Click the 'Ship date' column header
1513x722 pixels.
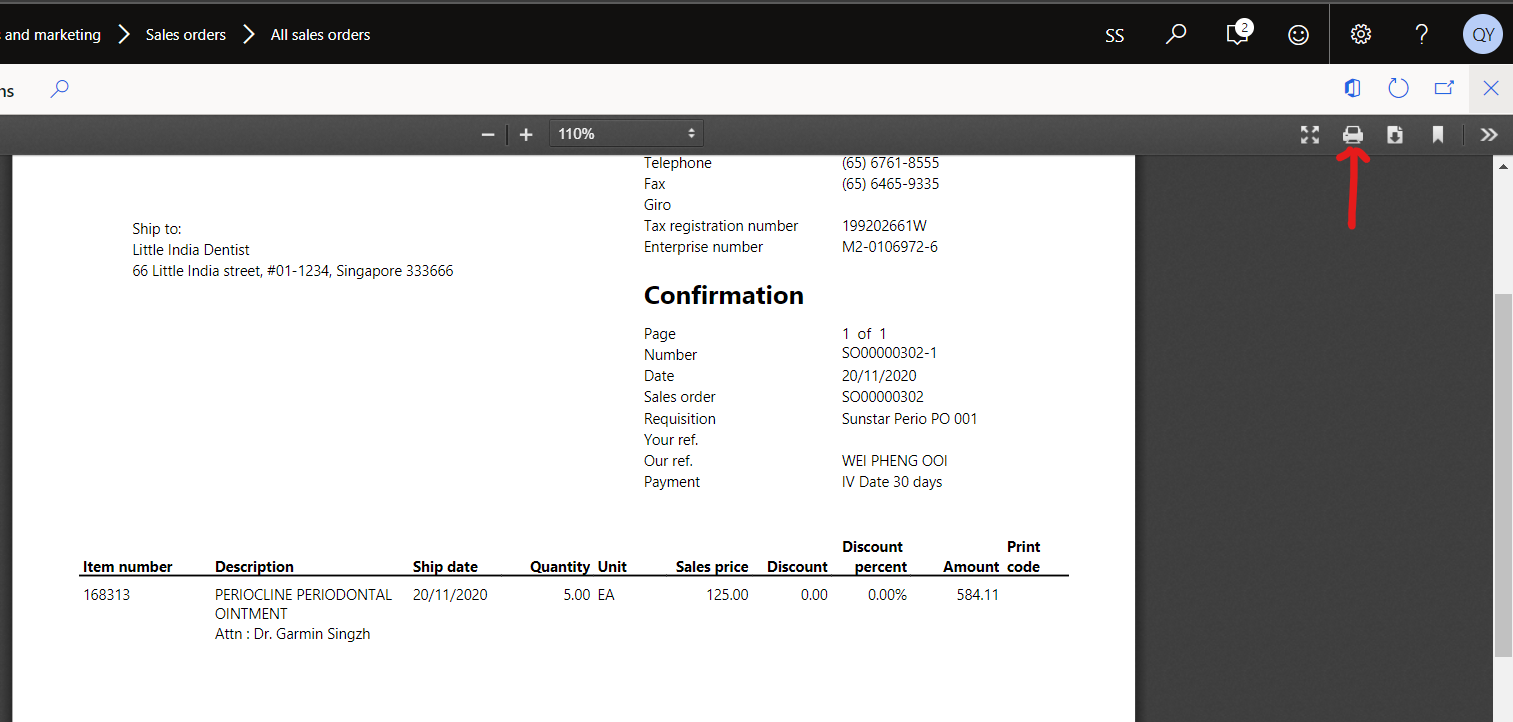point(445,567)
